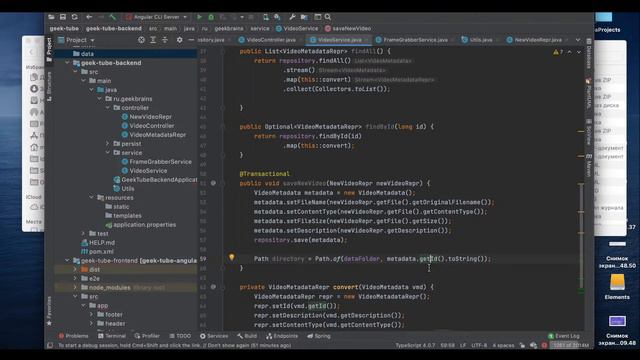Click the Open folder toolbar icon
Screen dimensions: 640x360
click(x=51, y=17)
